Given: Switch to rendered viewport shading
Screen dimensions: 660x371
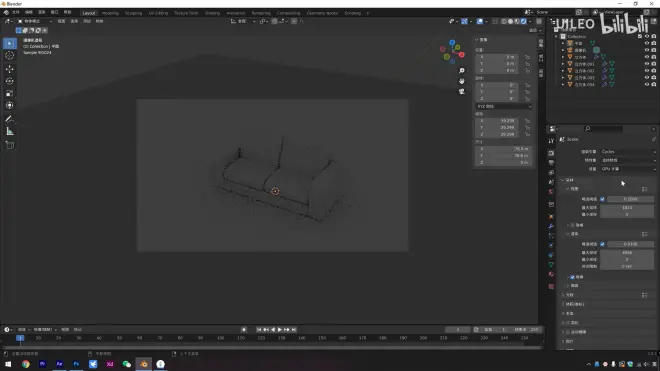Looking at the screenshot, I should (x=524, y=21).
